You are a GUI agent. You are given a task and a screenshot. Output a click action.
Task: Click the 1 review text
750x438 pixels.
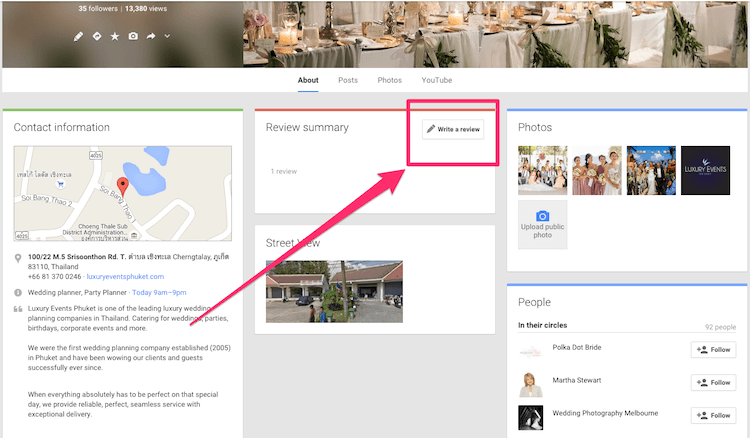(x=284, y=171)
